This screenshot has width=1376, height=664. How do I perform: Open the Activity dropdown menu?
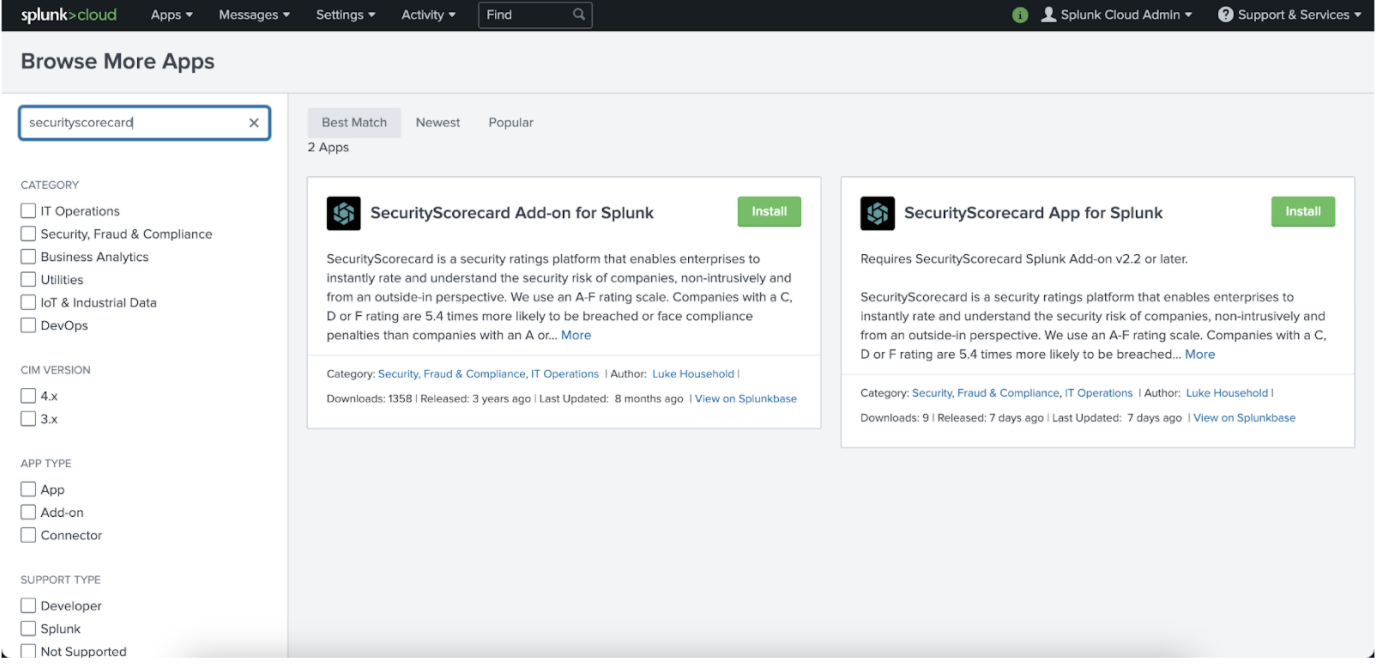click(x=428, y=15)
